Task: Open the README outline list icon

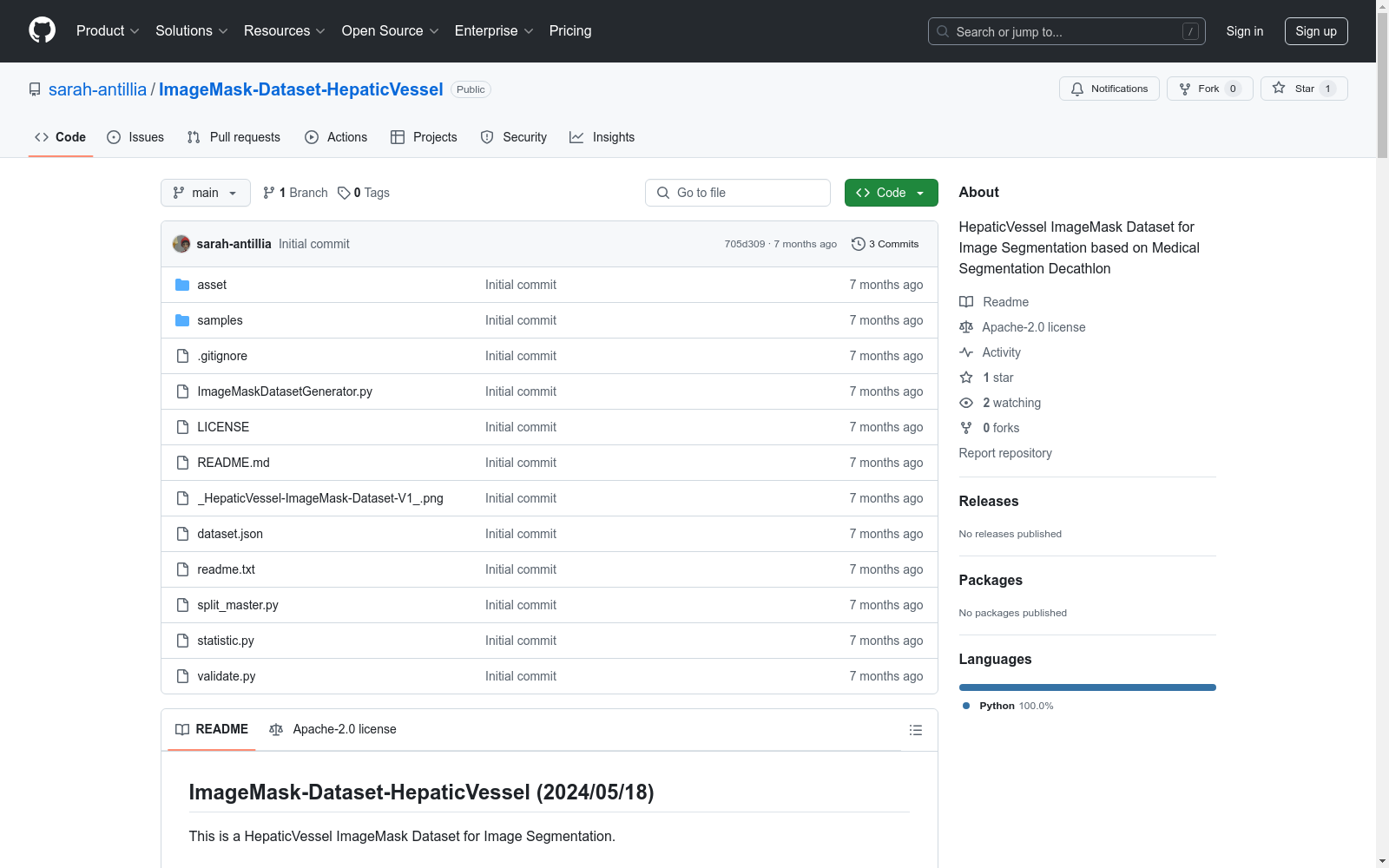Action: coord(915,730)
